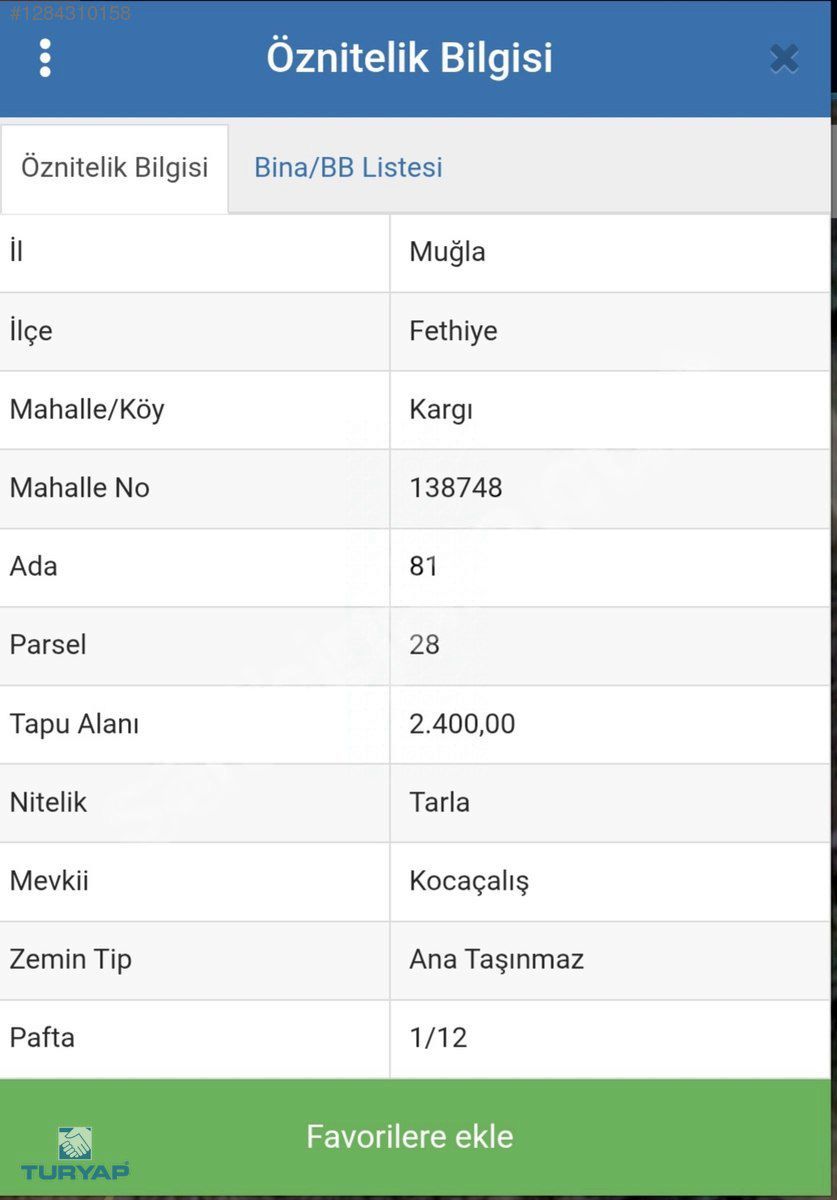Open the three-dot options menu
837x1200 pixels.
click(x=44, y=58)
